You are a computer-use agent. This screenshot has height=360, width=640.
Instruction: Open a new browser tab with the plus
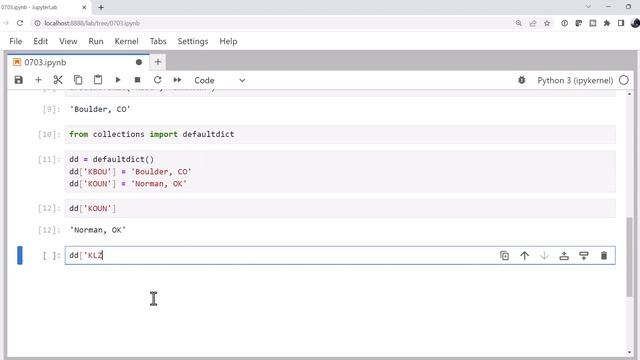101,7
